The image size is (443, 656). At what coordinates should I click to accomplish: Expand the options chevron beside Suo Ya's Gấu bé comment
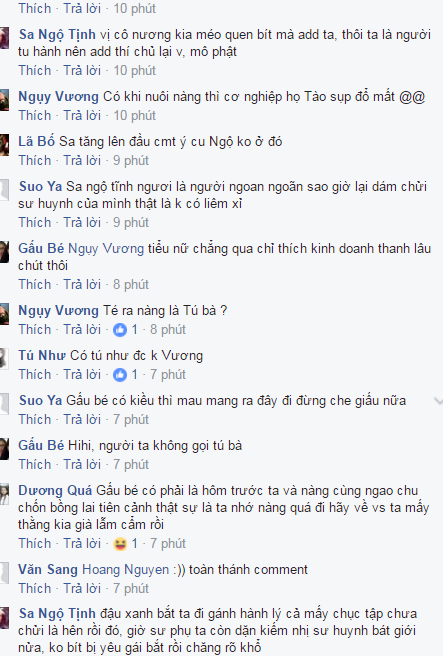(438, 401)
